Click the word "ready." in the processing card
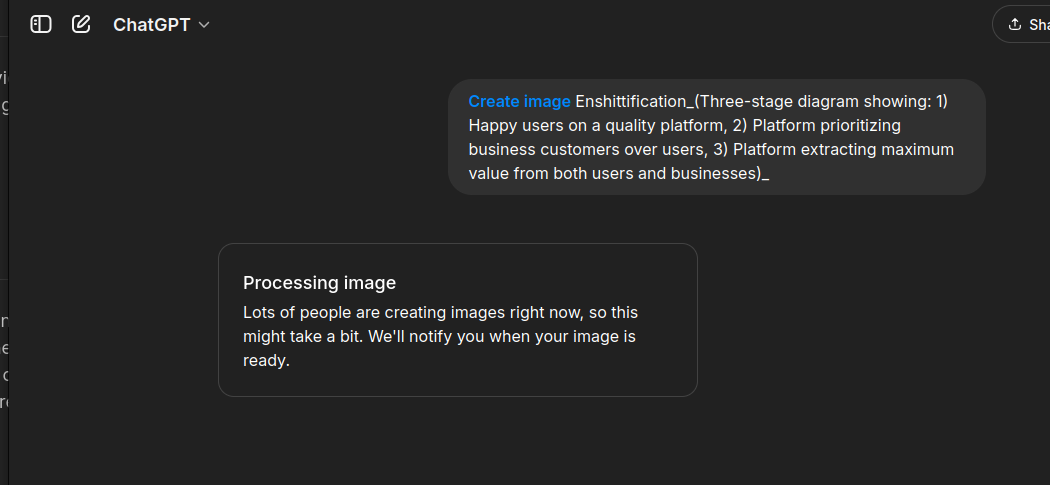 click(x=267, y=361)
